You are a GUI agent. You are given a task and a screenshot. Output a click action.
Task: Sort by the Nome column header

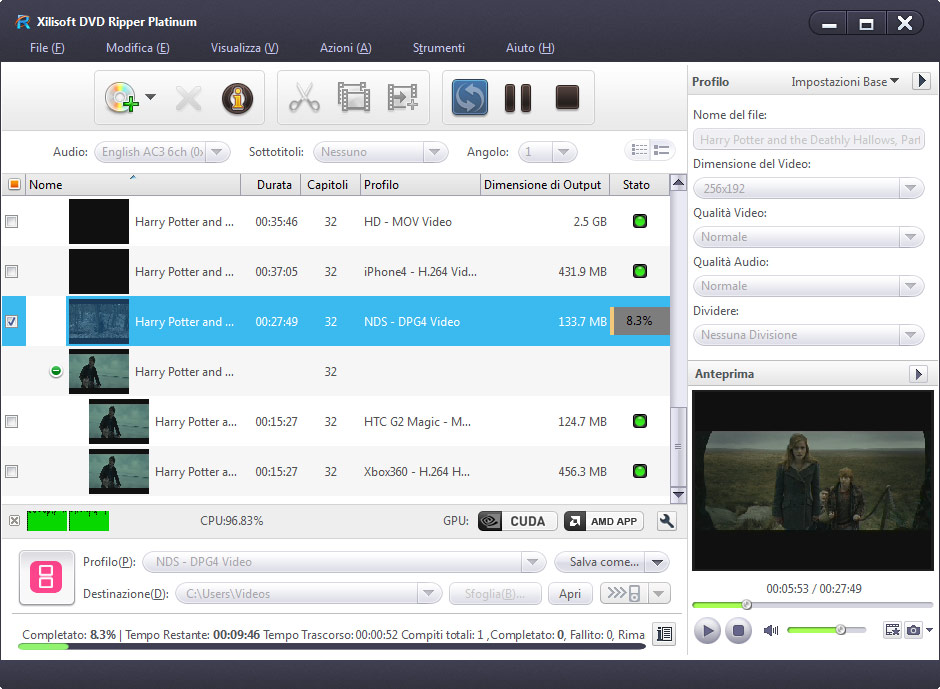click(132, 184)
